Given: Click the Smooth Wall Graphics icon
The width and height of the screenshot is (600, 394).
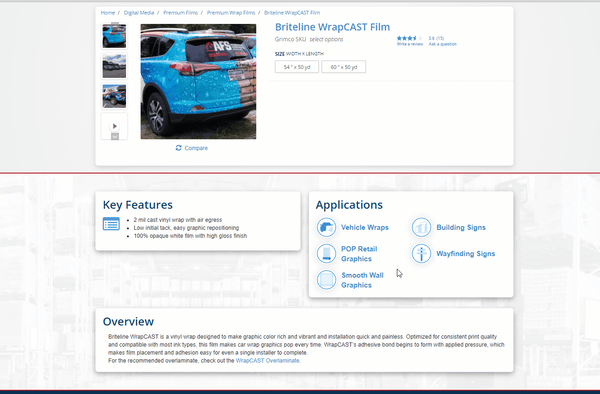Looking at the screenshot, I should coord(326,280).
